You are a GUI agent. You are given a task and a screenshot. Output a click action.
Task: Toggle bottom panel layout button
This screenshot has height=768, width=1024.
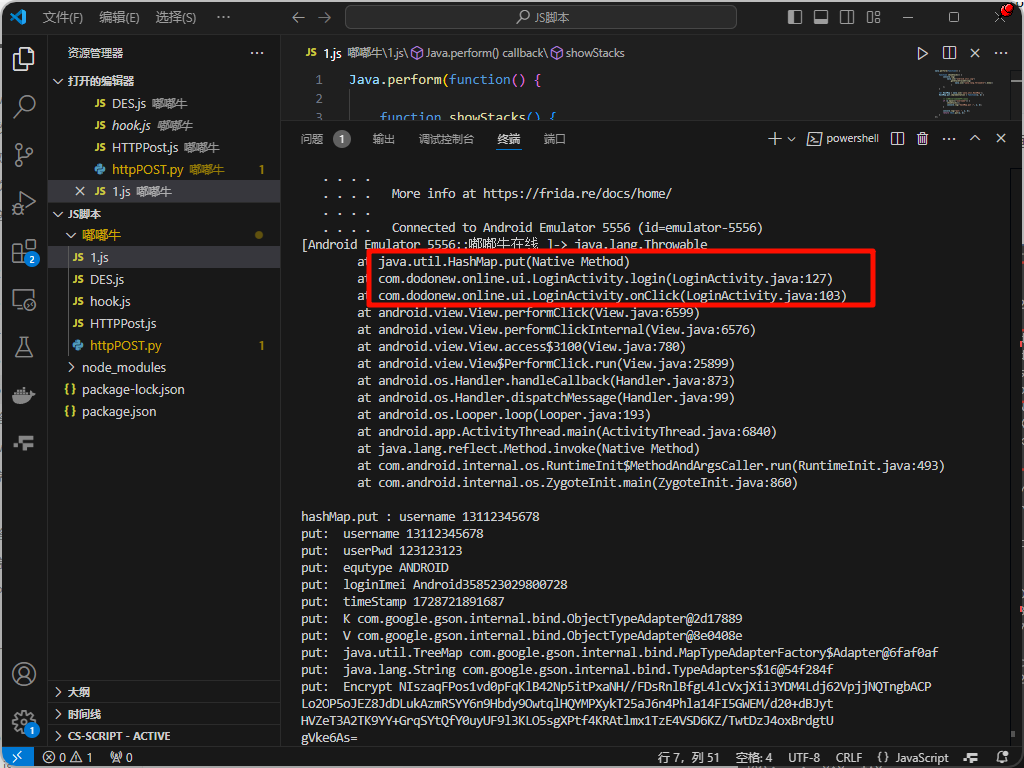pos(821,17)
